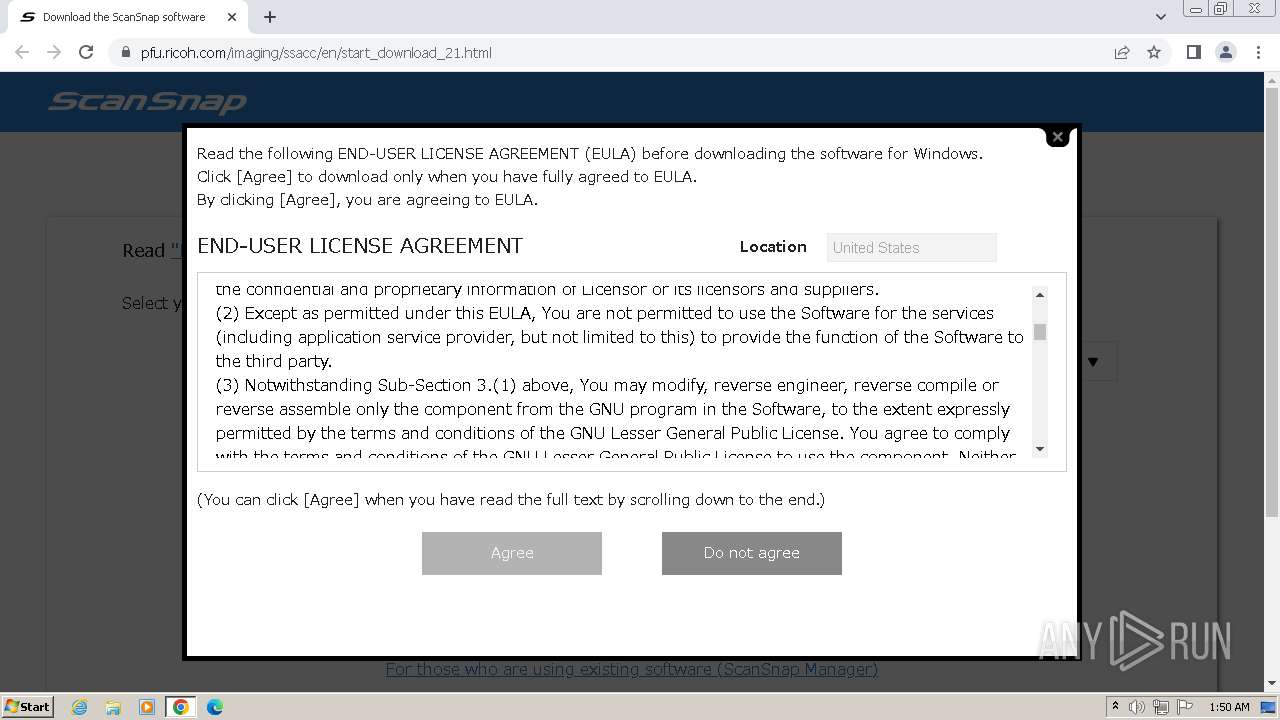Click the EULA scrollbar thumb
This screenshot has height=720, width=1280.
pos(1040,332)
